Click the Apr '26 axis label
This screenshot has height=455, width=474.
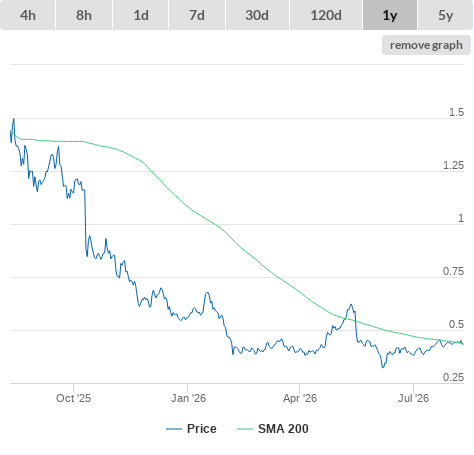coord(300,398)
